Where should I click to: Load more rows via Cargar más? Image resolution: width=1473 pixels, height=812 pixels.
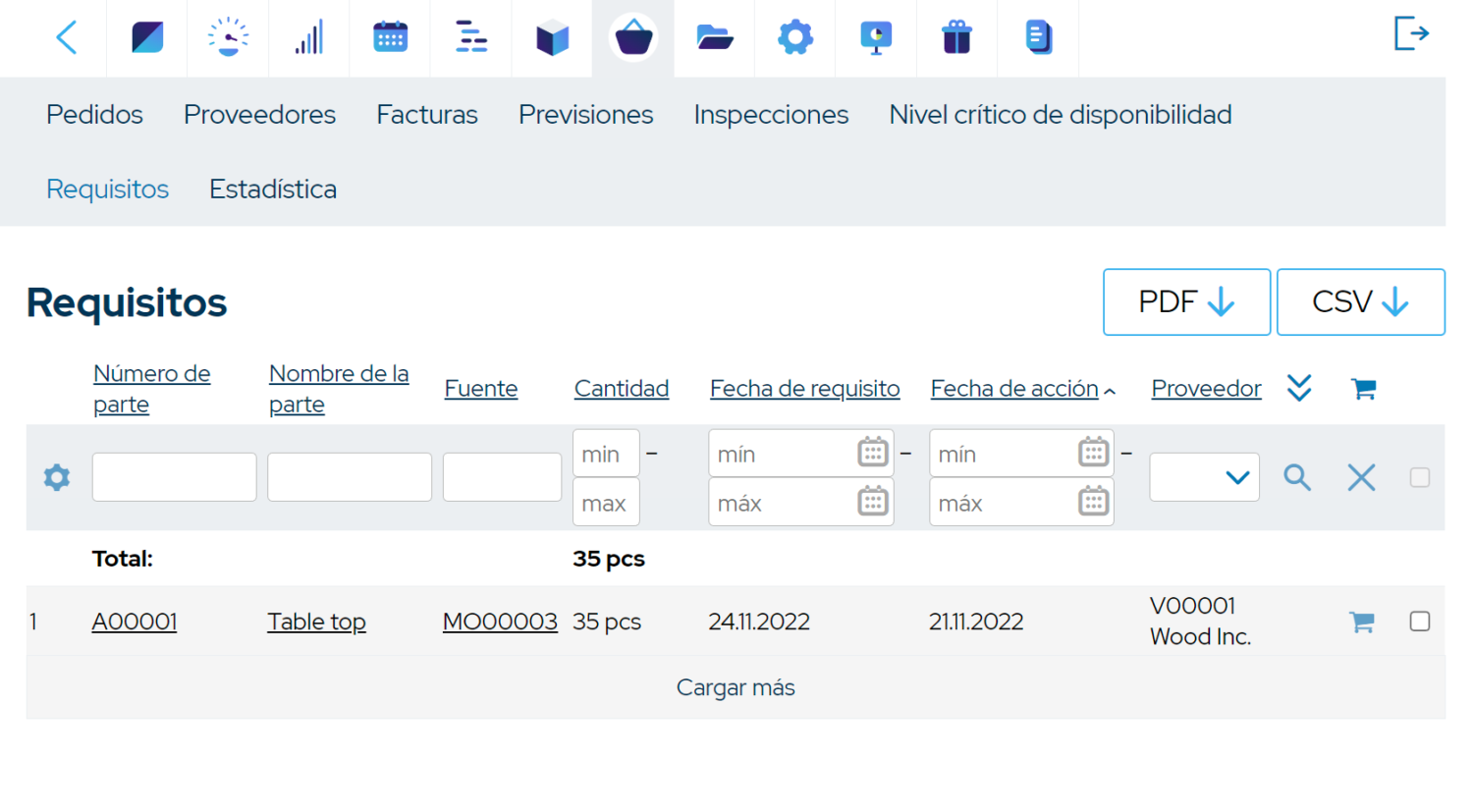pyautogui.click(x=735, y=687)
